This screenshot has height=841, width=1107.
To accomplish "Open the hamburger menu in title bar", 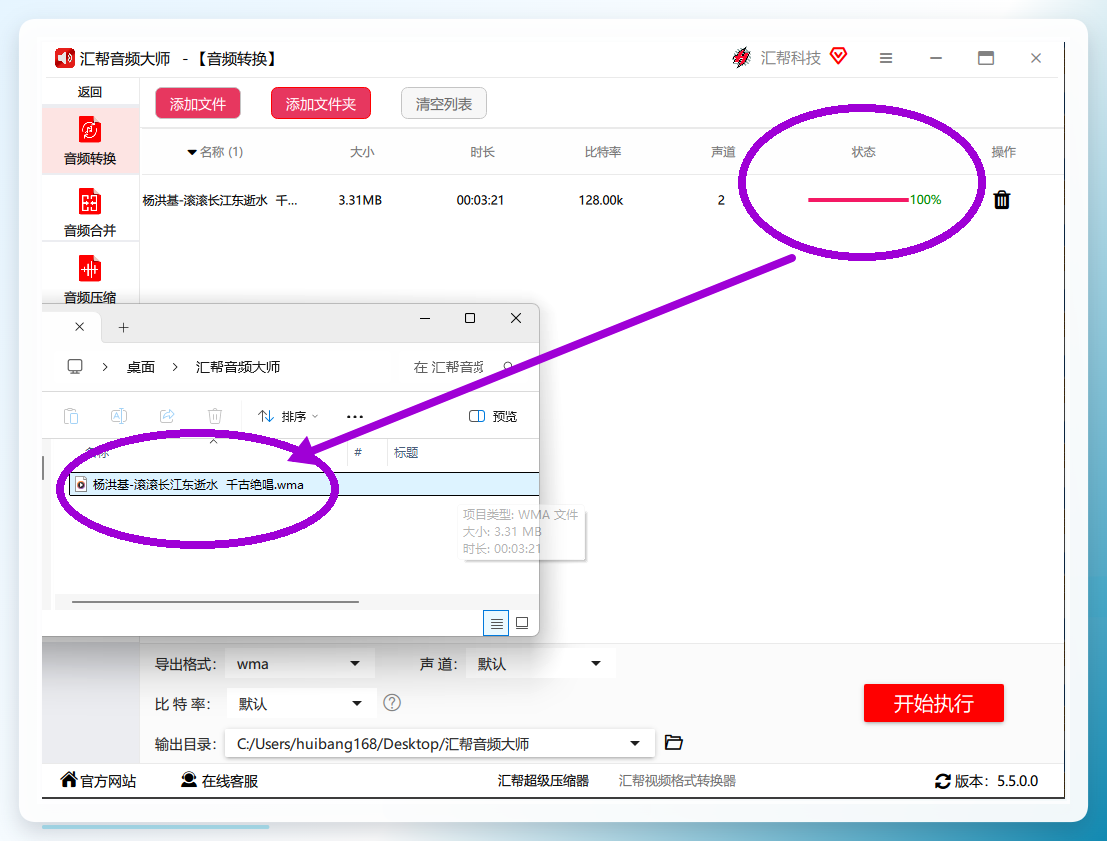I will (885, 59).
